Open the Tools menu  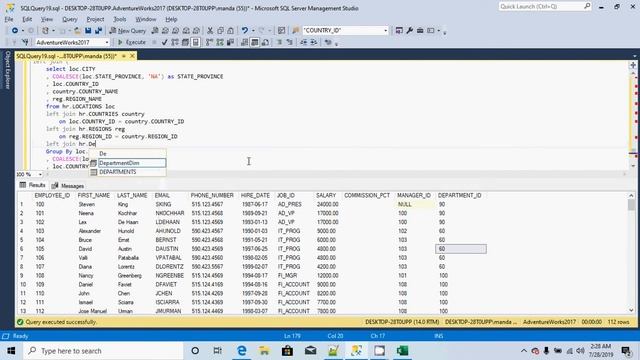click(120, 19)
